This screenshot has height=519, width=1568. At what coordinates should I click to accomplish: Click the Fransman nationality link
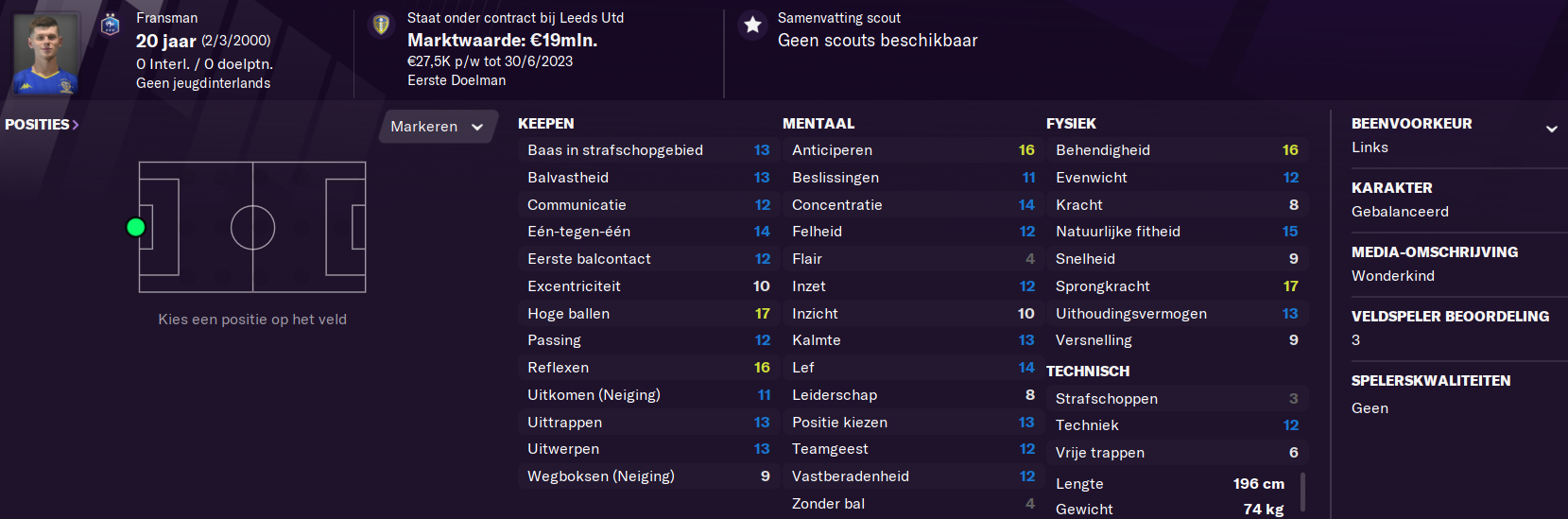point(166,18)
